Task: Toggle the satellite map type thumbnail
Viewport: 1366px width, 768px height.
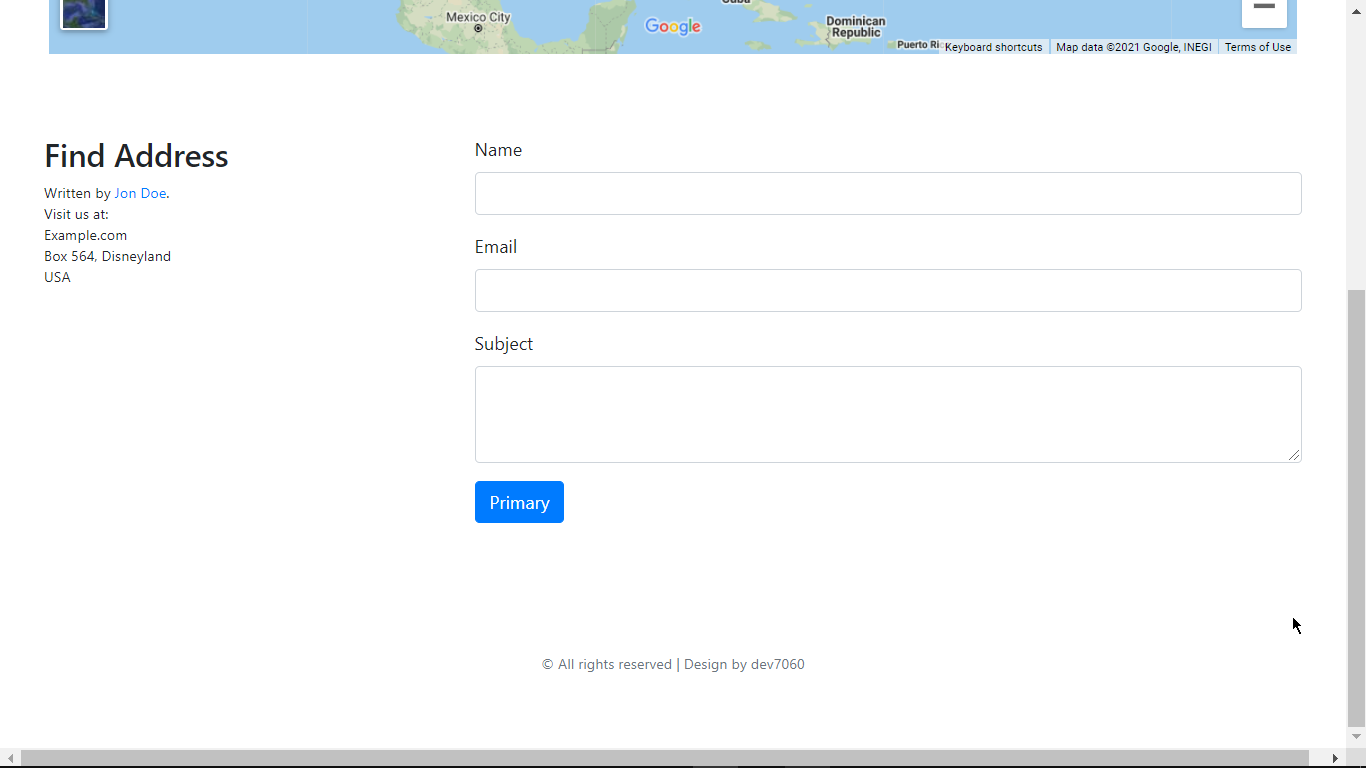Action: pyautogui.click(x=84, y=13)
